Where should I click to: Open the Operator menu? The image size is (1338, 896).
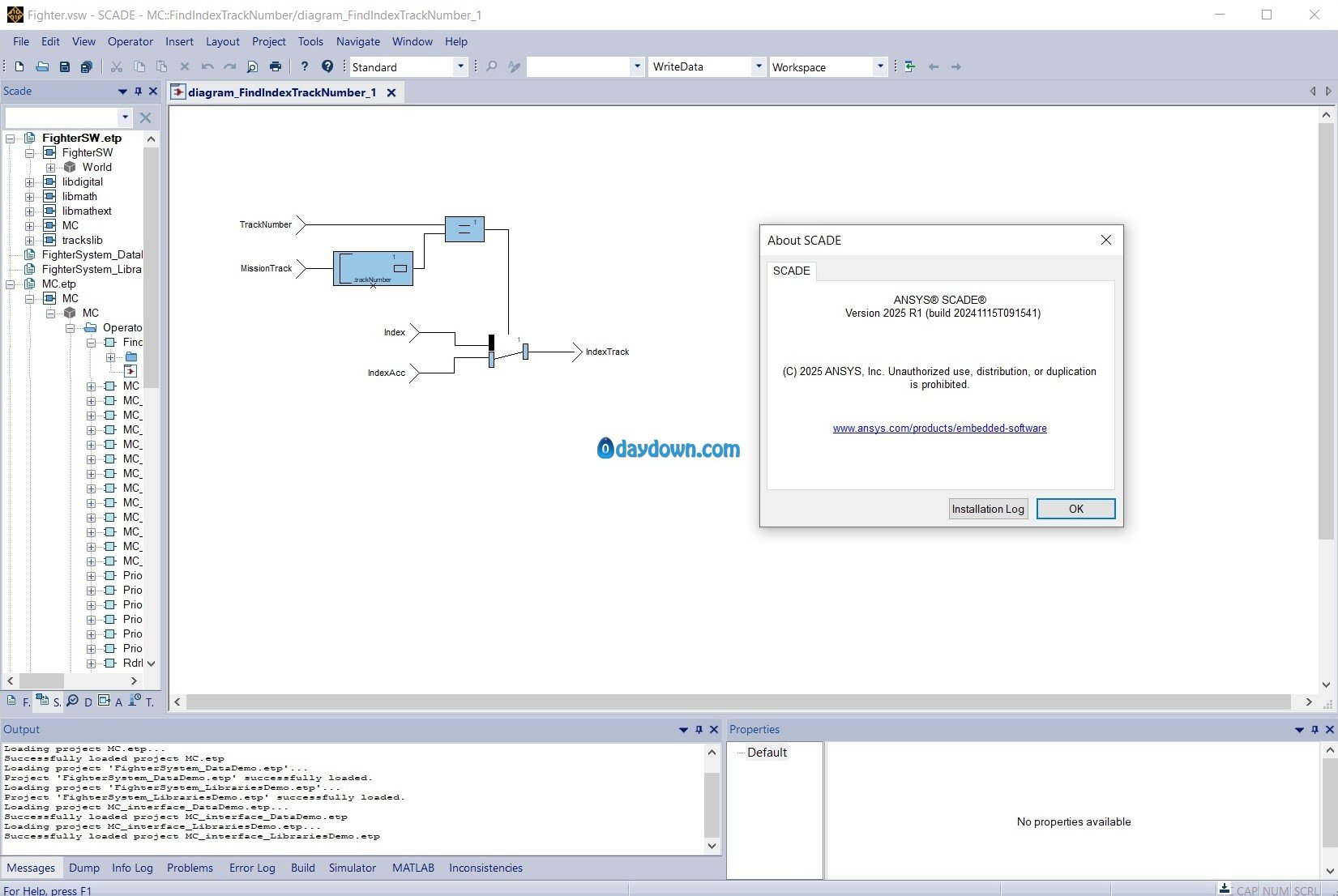pos(130,42)
